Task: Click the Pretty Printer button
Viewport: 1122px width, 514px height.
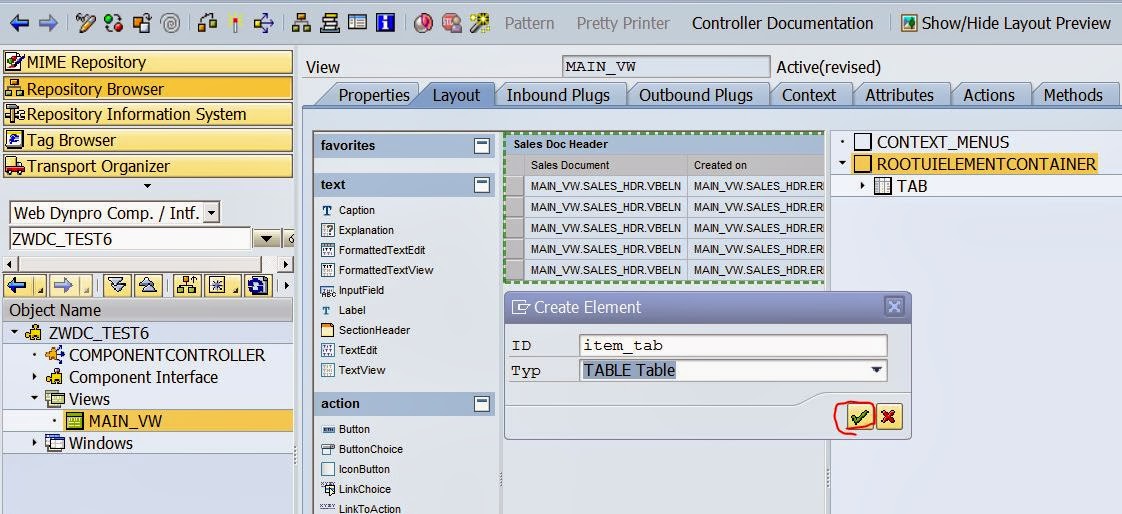Action: point(623,24)
